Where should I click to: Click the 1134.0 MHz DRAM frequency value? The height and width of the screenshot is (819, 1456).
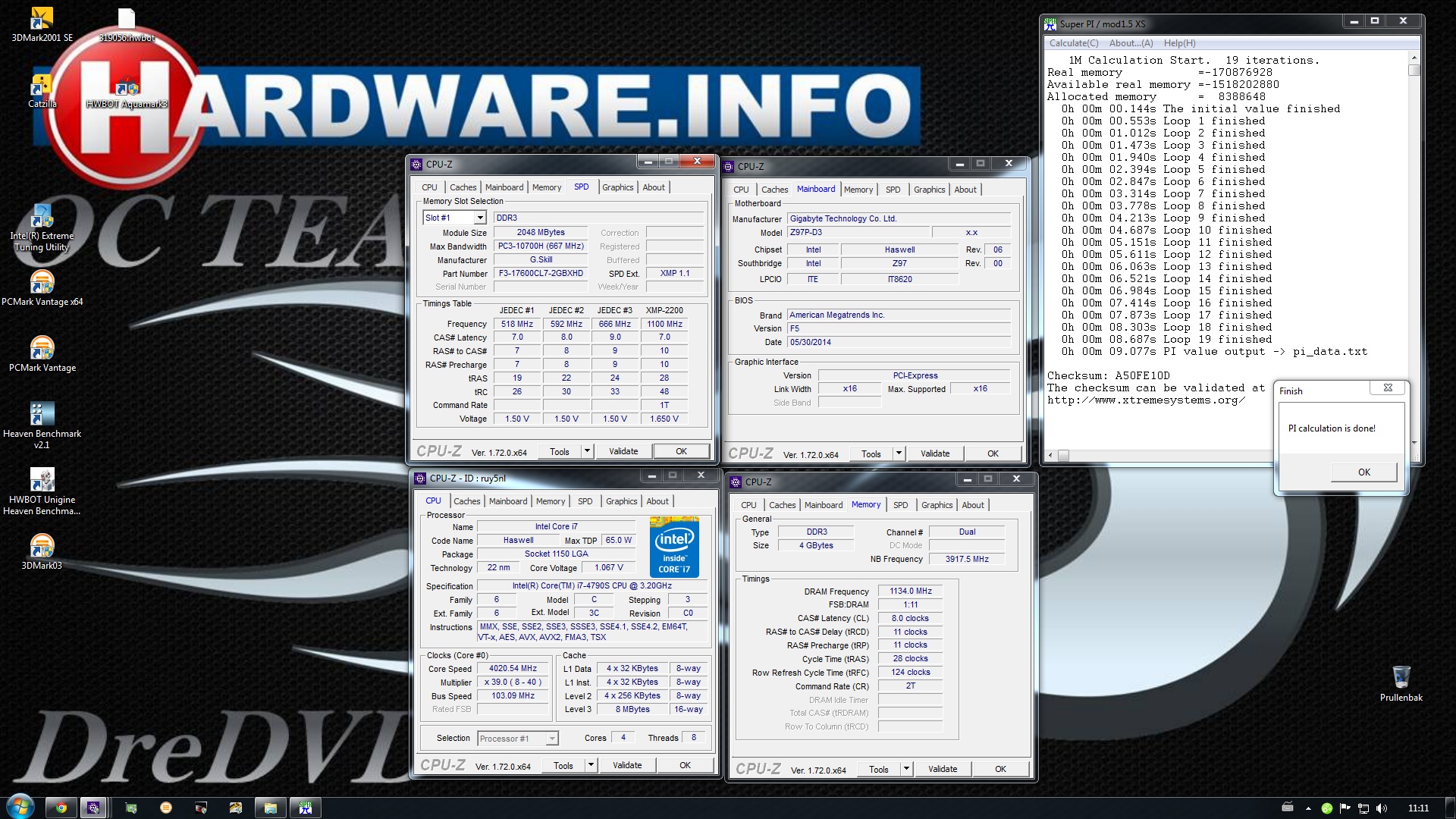pos(911,591)
